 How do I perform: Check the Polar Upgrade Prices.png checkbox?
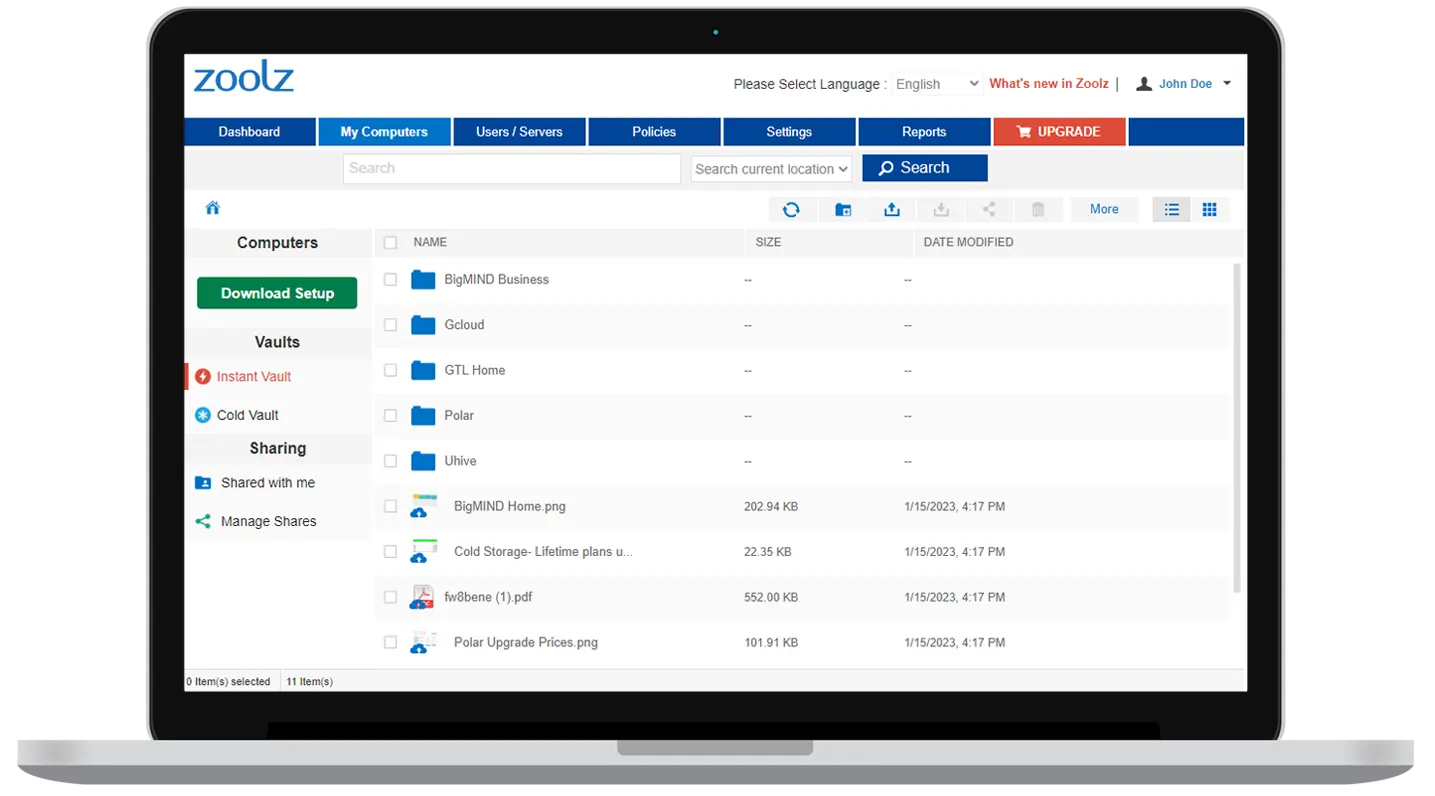click(390, 642)
